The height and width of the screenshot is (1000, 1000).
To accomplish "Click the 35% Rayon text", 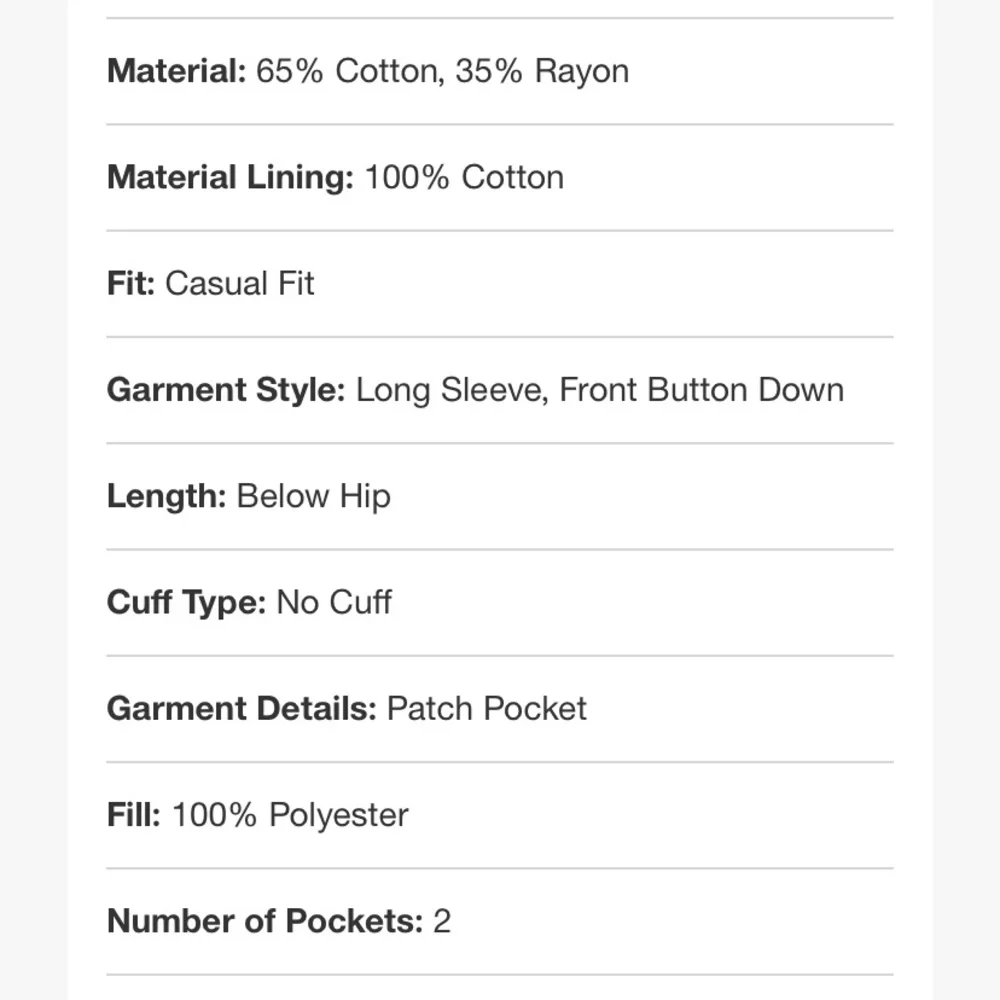I will pyautogui.click(x=542, y=71).
